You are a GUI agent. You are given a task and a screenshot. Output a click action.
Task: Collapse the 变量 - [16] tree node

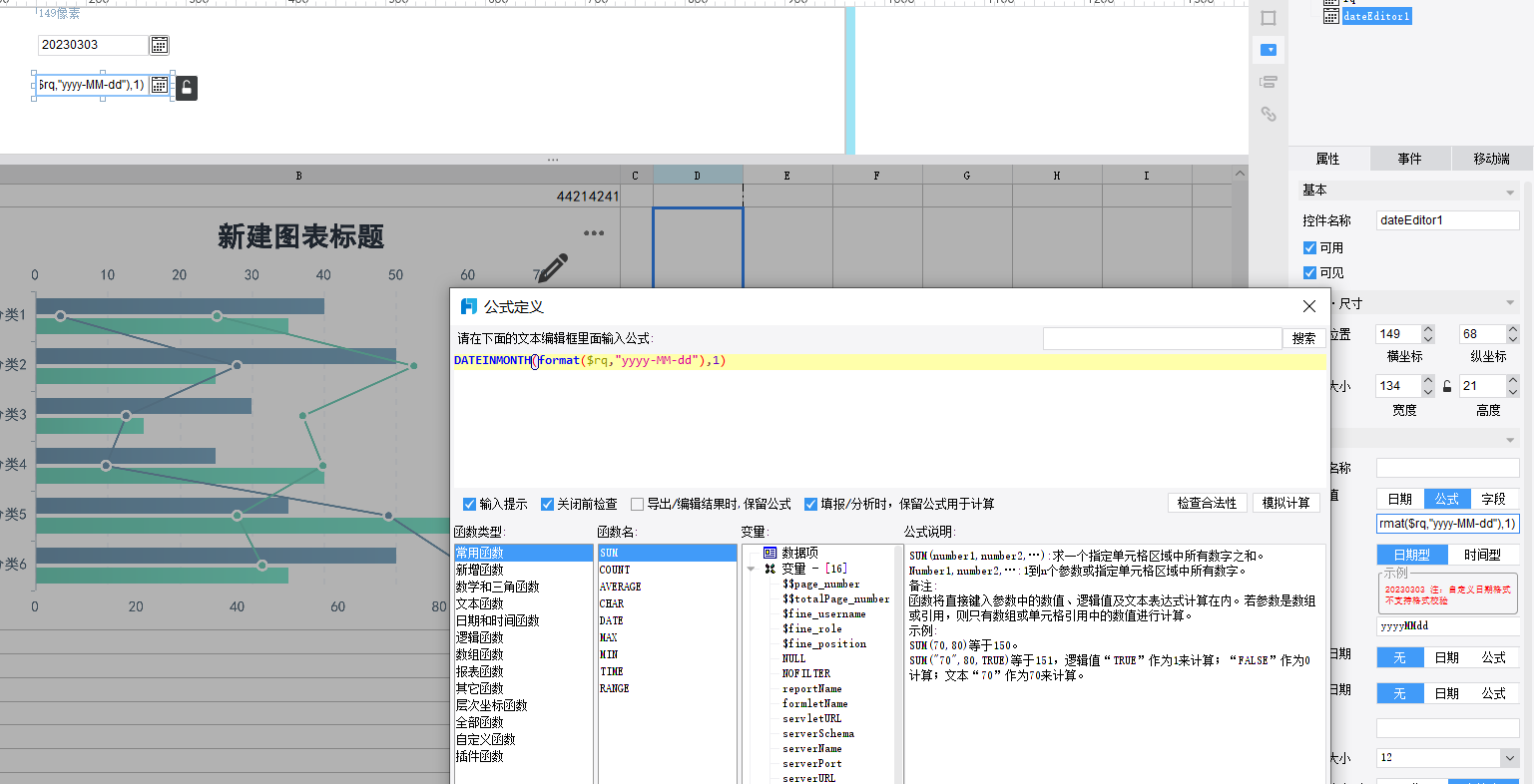751,569
